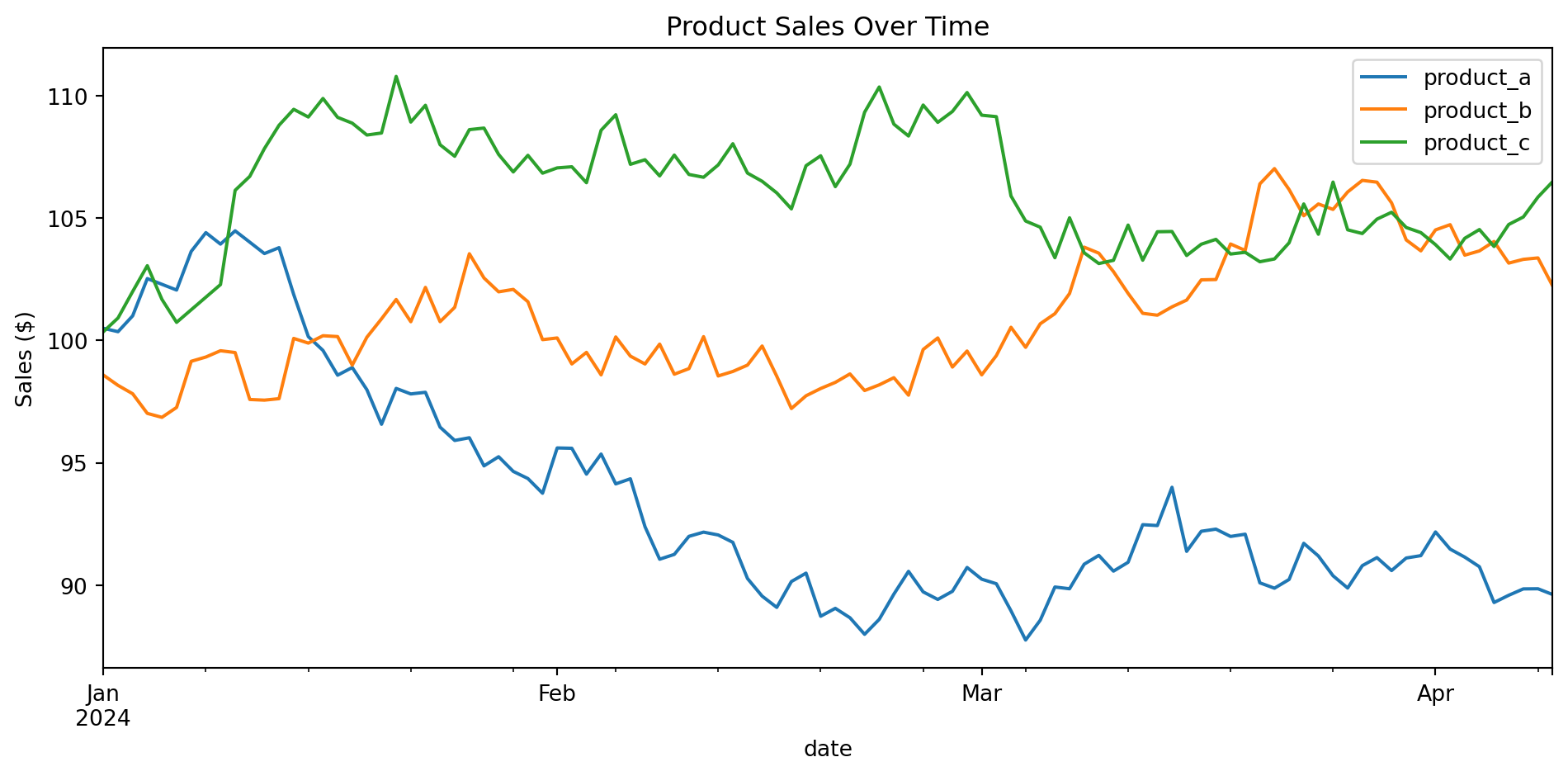Select the product_b legend label
Screen dimensions: 1568x776
tap(1477, 111)
